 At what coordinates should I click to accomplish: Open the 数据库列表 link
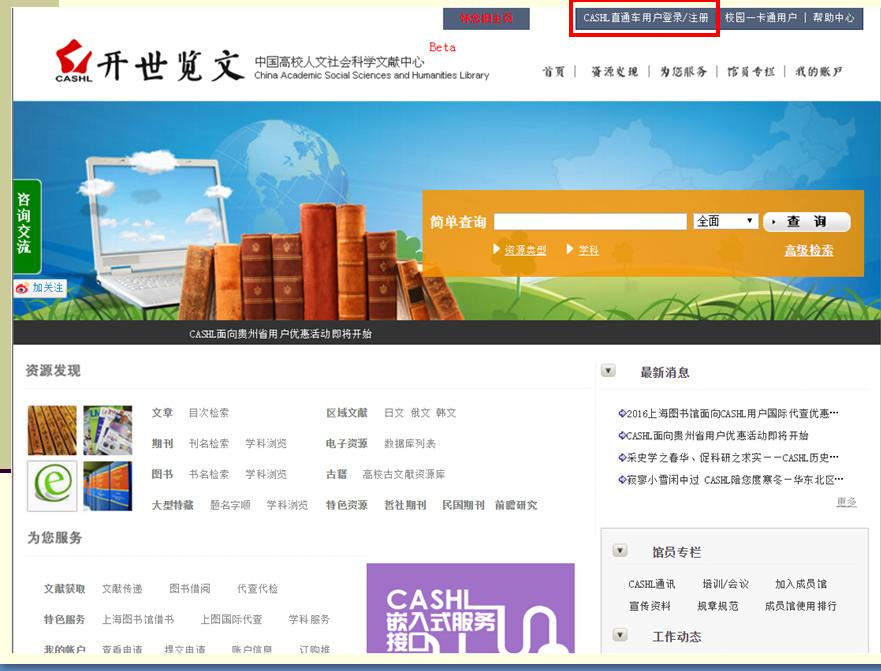(410, 443)
